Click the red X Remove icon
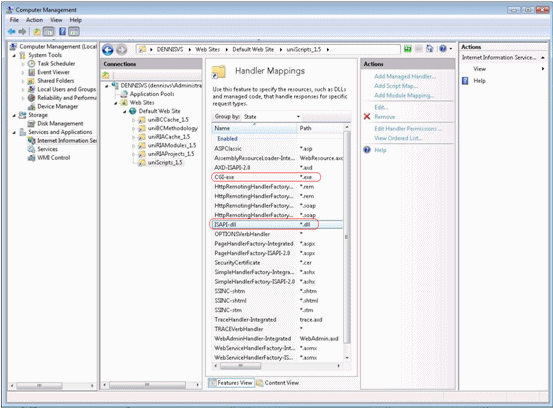553x408 pixels. click(x=367, y=116)
